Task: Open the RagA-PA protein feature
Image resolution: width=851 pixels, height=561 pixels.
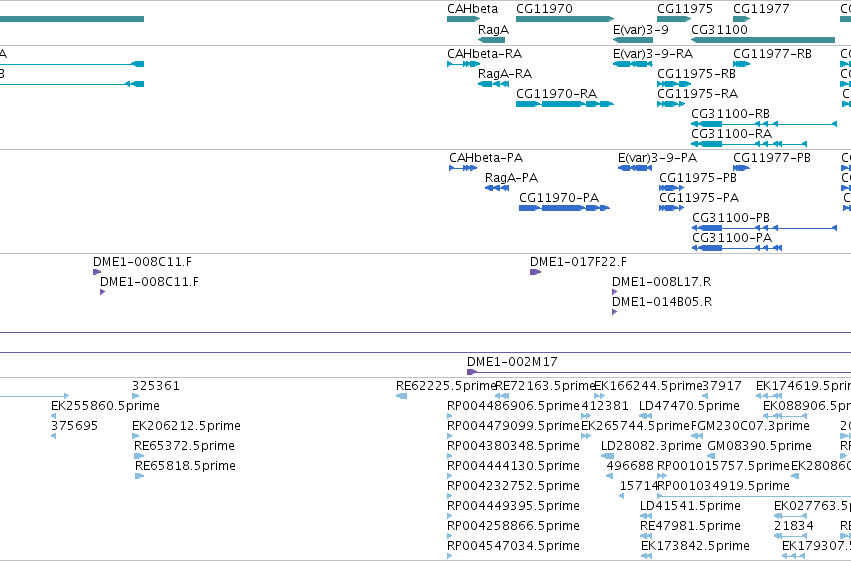Action: point(497,188)
